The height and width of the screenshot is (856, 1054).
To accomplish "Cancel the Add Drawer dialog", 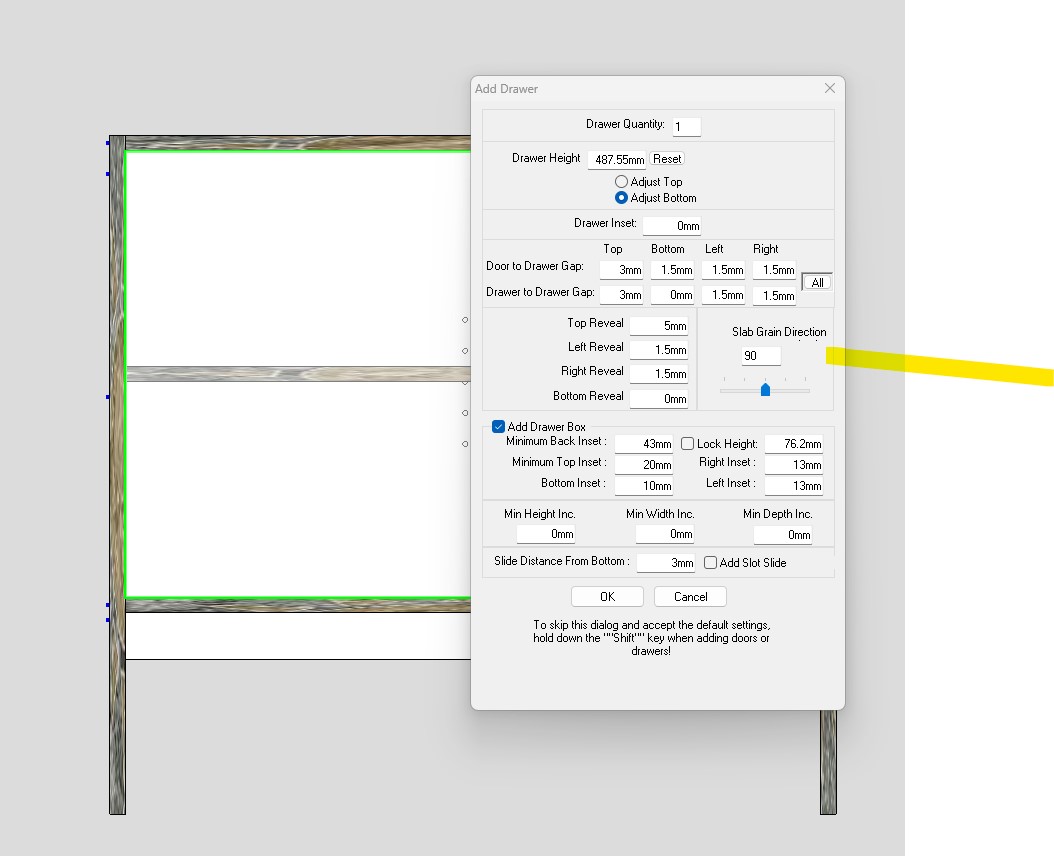I will click(x=690, y=597).
